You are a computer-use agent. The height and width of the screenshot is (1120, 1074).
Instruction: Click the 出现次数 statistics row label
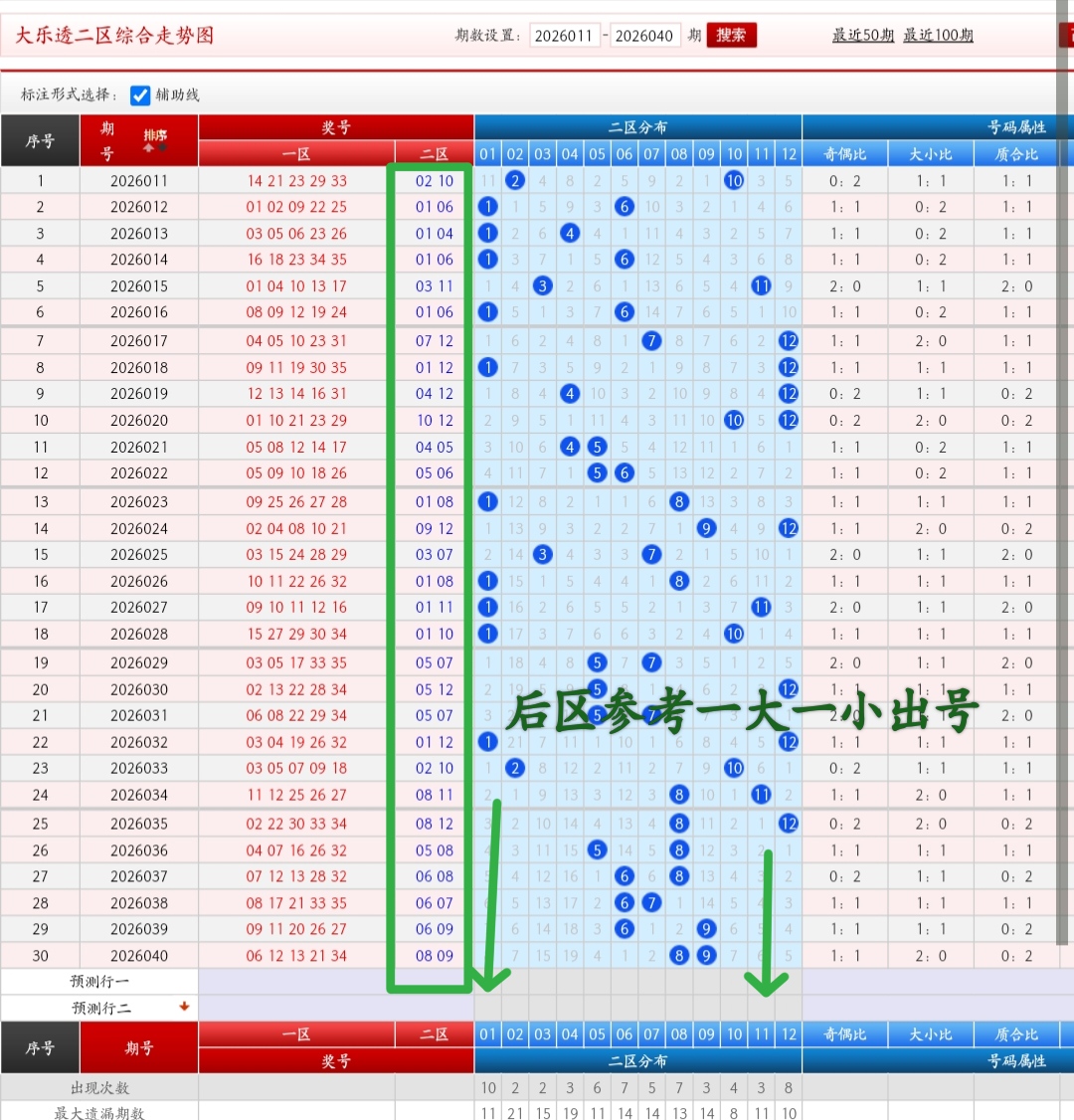[99, 1088]
